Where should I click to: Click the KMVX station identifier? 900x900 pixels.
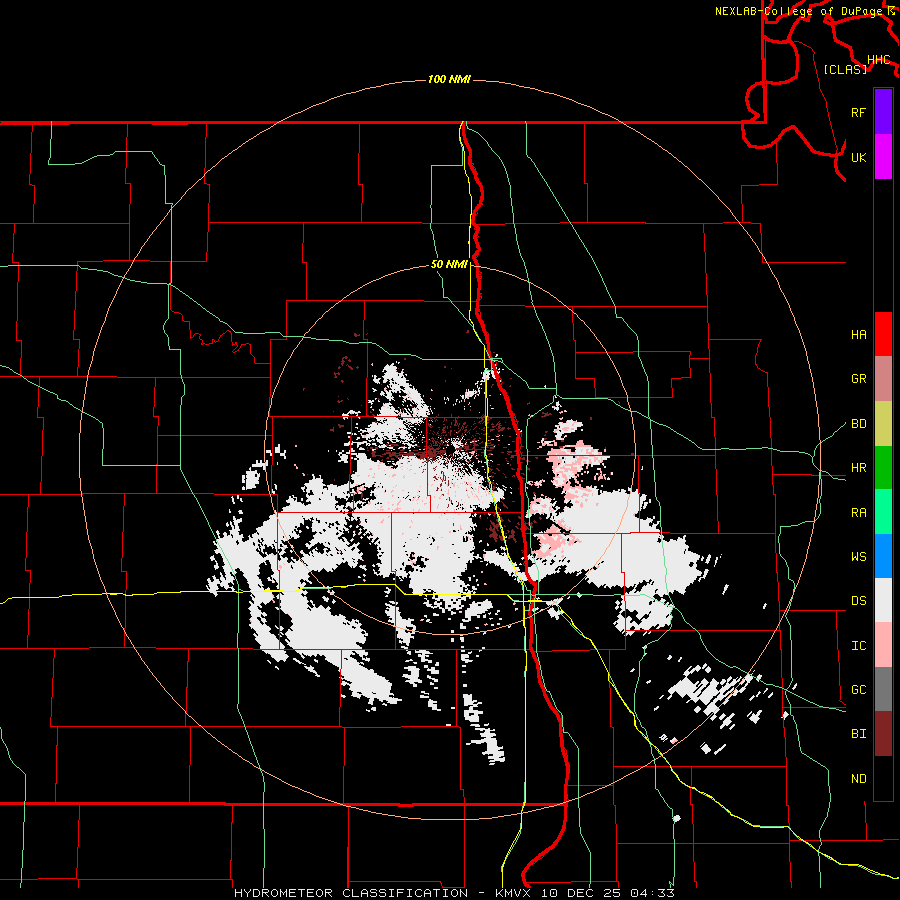click(514, 893)
